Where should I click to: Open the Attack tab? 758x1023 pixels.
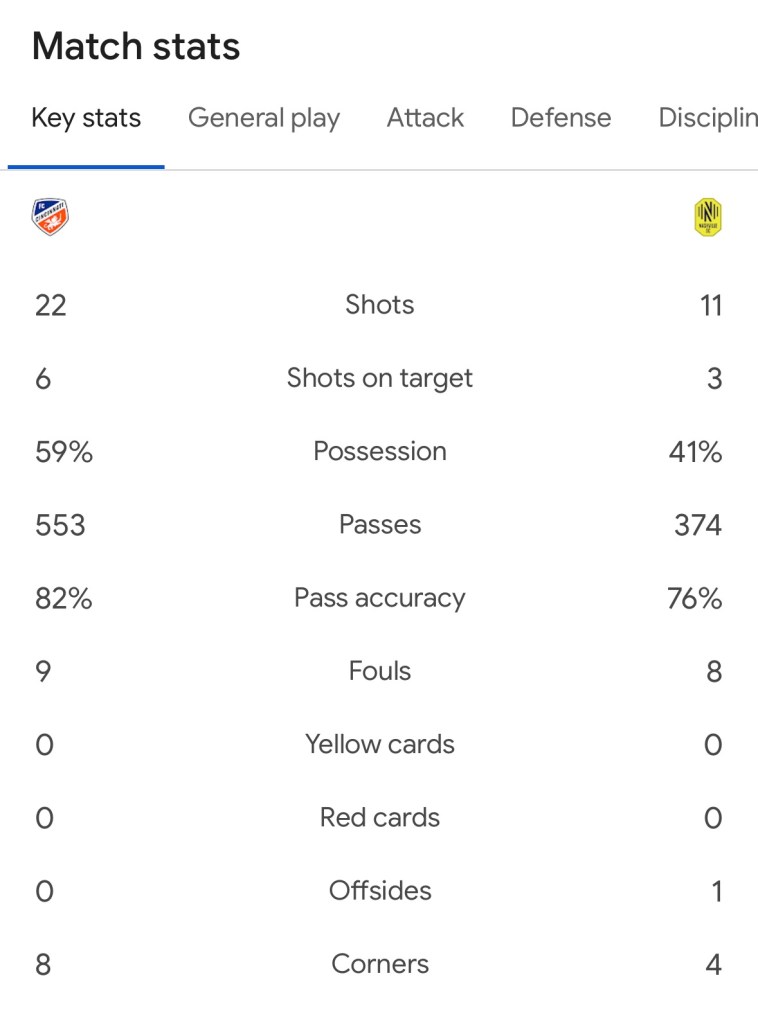pos(425,118)
